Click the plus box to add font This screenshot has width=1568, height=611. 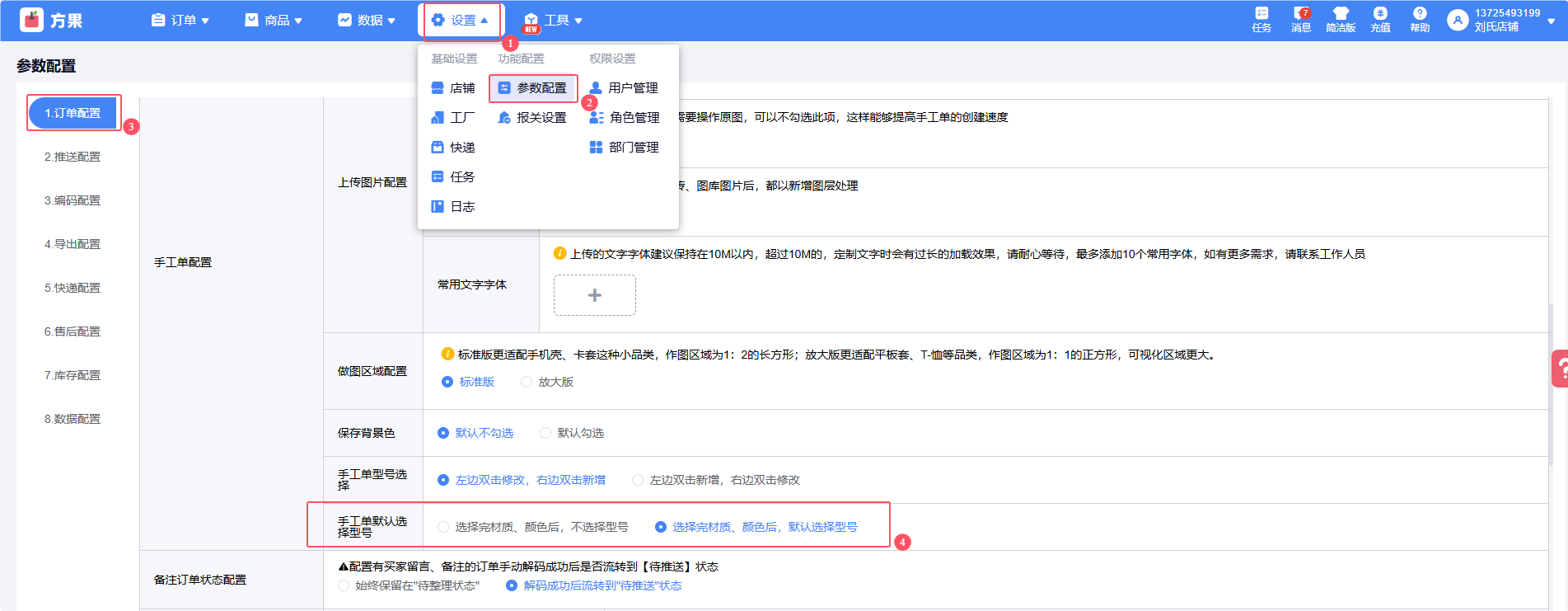[594, 295]
